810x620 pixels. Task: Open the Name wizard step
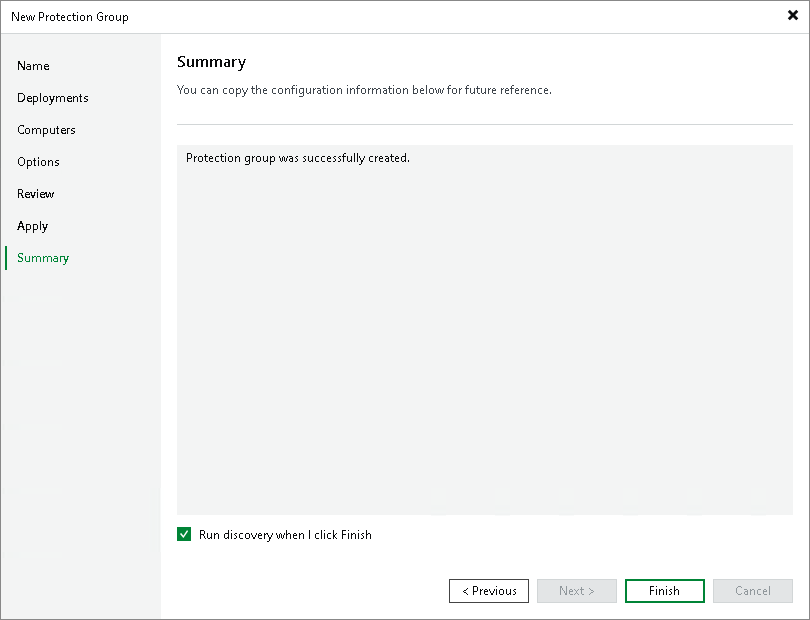(33, 66)
